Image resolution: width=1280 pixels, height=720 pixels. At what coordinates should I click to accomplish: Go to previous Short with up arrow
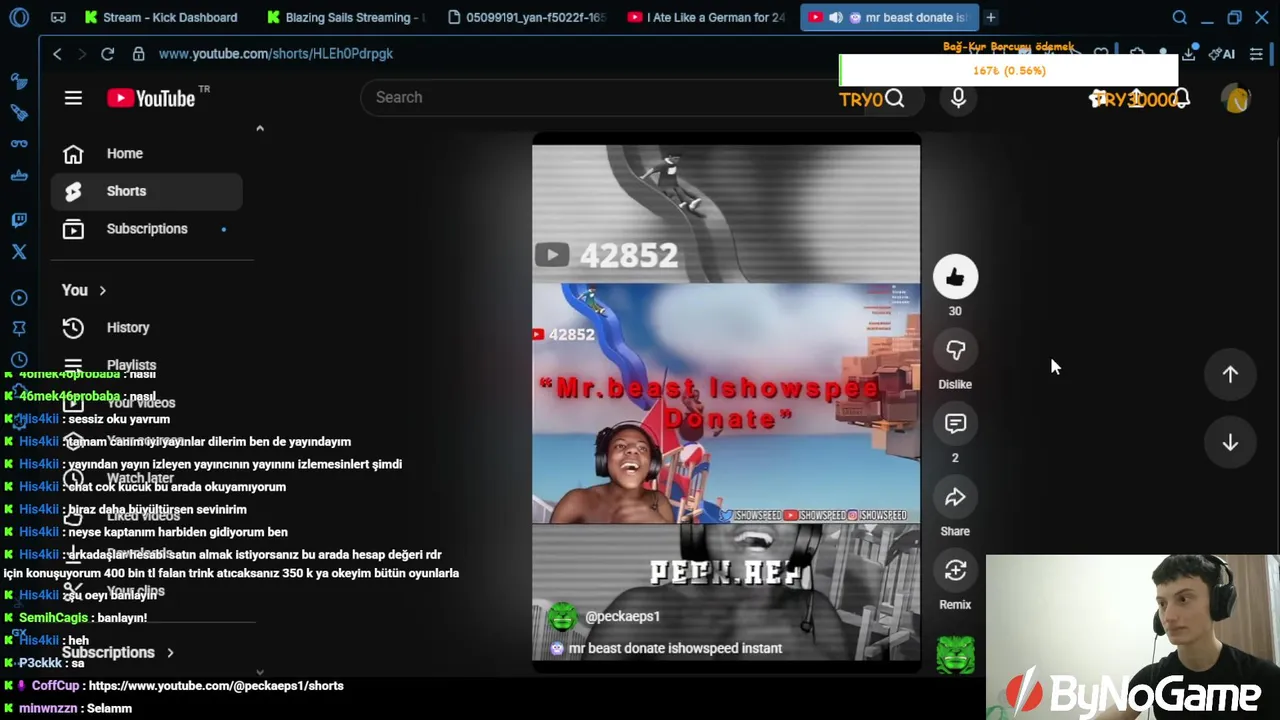coord(1230,374)
